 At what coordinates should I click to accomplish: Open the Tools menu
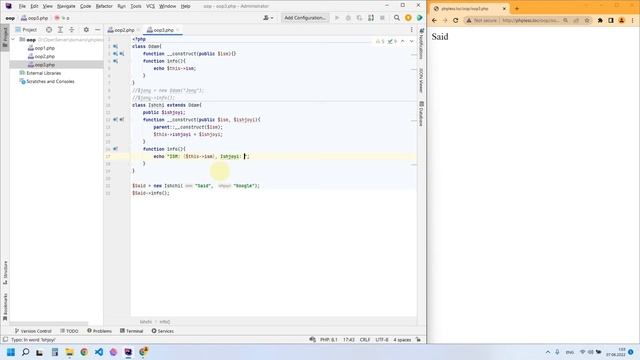(136, 6)
